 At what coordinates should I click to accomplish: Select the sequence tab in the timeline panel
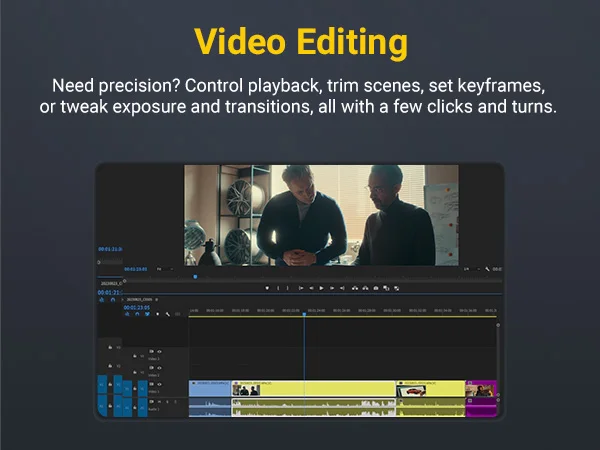(139, 299)
